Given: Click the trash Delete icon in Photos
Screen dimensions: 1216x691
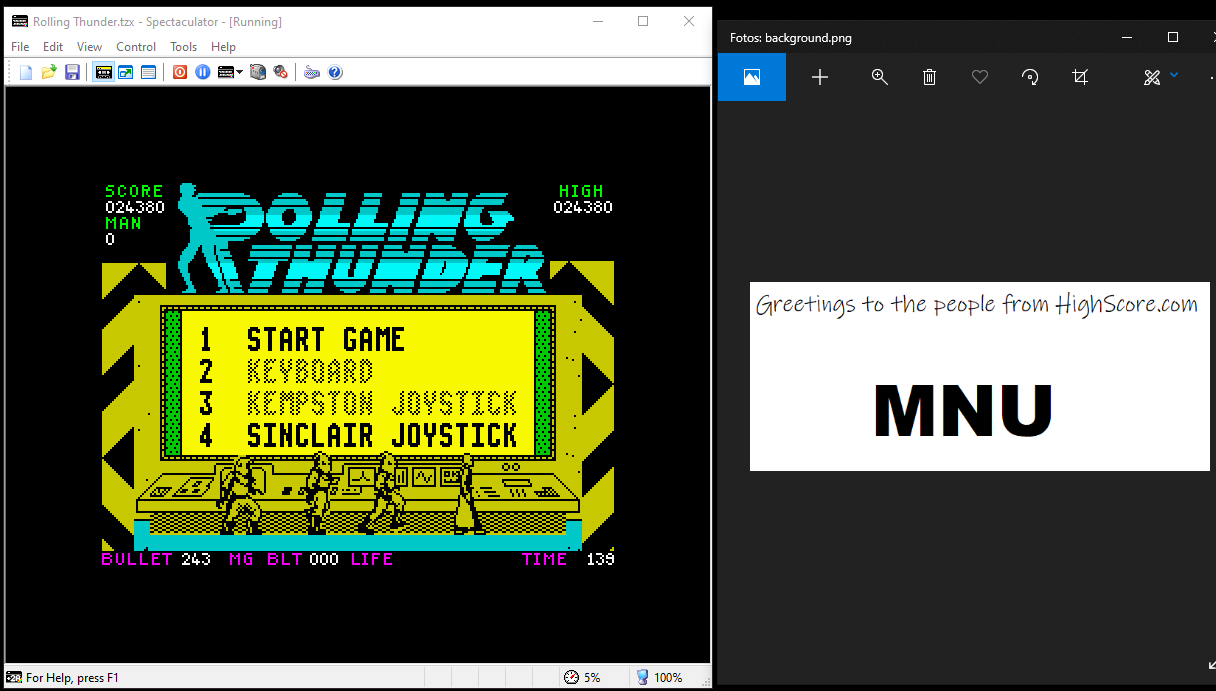Looking at the screenshot, I should tap(929, 77).
